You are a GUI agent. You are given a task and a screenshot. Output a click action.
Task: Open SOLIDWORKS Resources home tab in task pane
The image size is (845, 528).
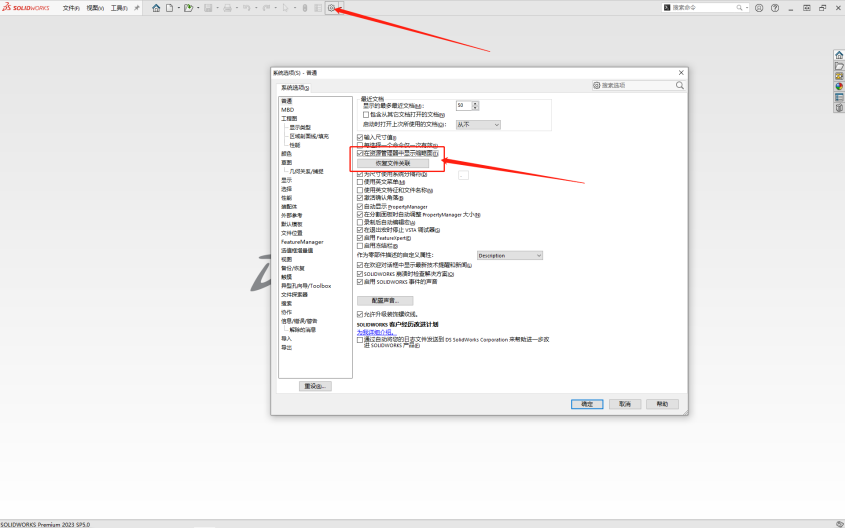(x=839, y=55)
